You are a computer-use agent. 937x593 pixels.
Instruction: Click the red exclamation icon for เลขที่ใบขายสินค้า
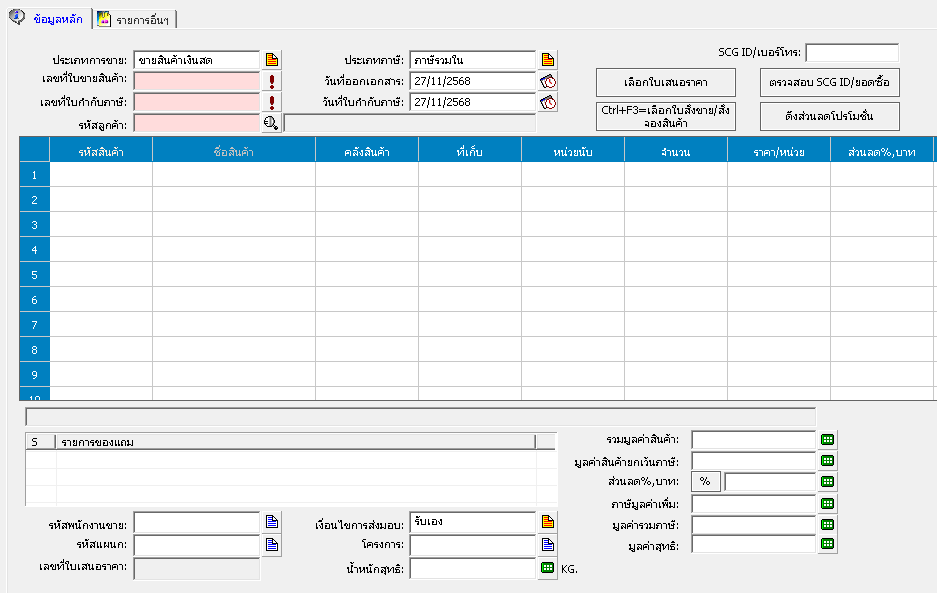coord(271,81)
